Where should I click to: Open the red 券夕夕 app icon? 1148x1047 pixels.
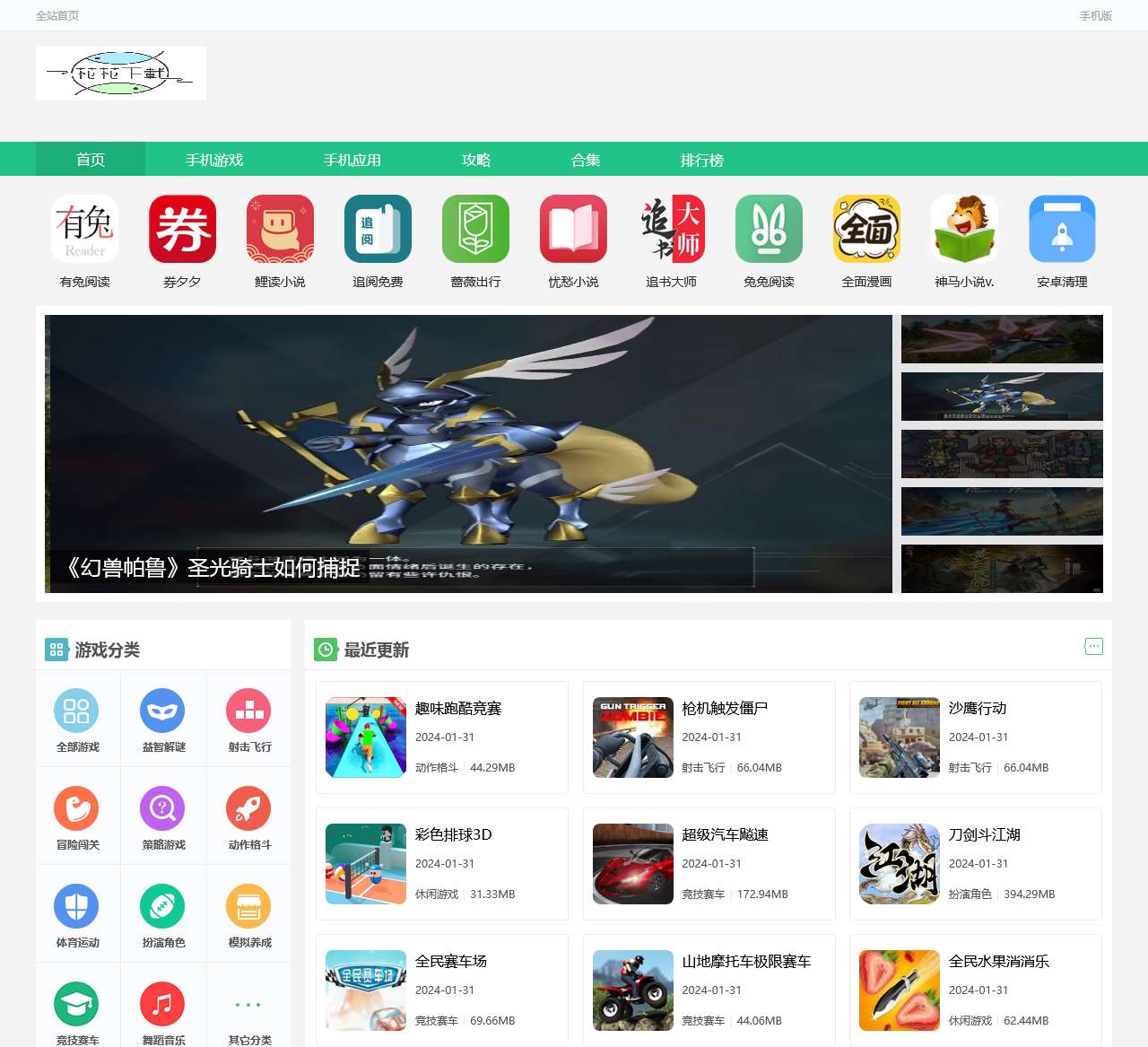click(183, 229)
